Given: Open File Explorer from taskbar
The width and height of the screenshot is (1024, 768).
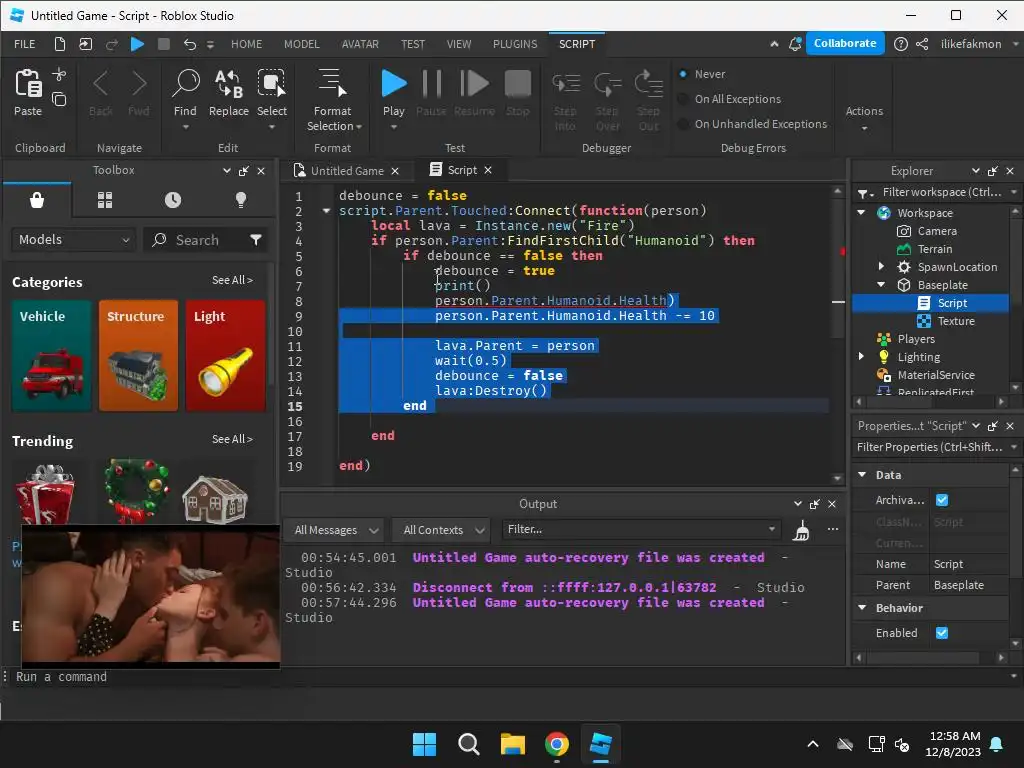Looking at the screenshot, I should click(513, 744).
